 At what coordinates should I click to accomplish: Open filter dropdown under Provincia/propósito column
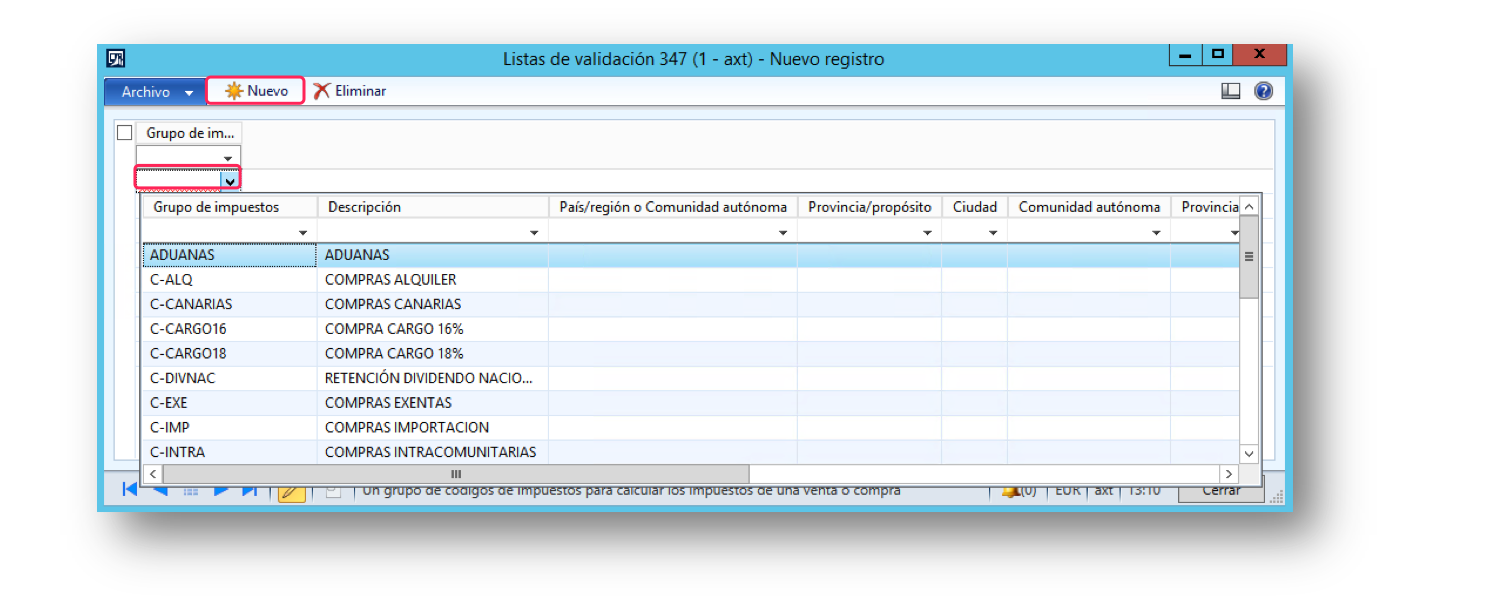click(927, 233)
